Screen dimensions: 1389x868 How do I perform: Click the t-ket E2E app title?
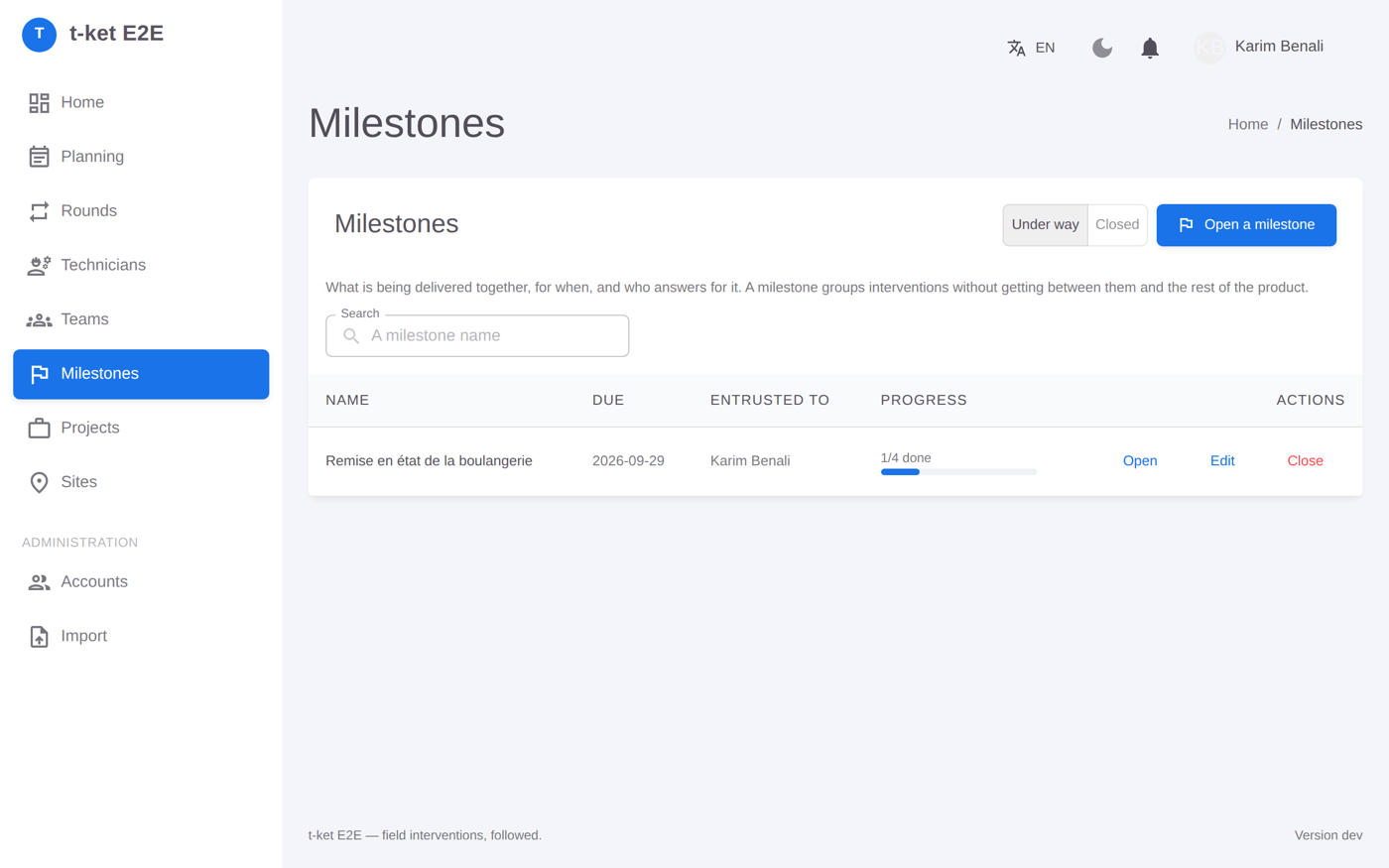[116, 34]
